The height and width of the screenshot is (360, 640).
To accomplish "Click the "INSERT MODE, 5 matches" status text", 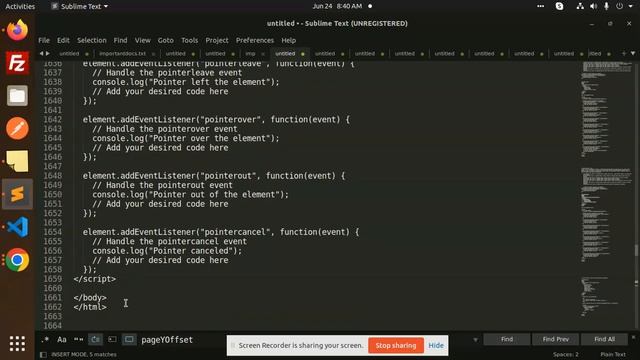I will 84,354.
